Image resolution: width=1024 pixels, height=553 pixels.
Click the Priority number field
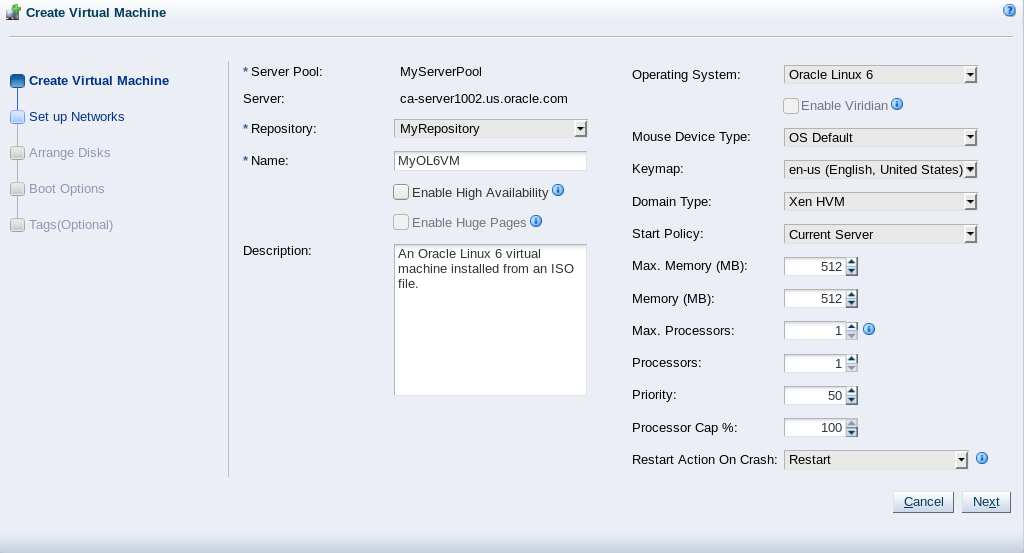[x=815, y=395]
